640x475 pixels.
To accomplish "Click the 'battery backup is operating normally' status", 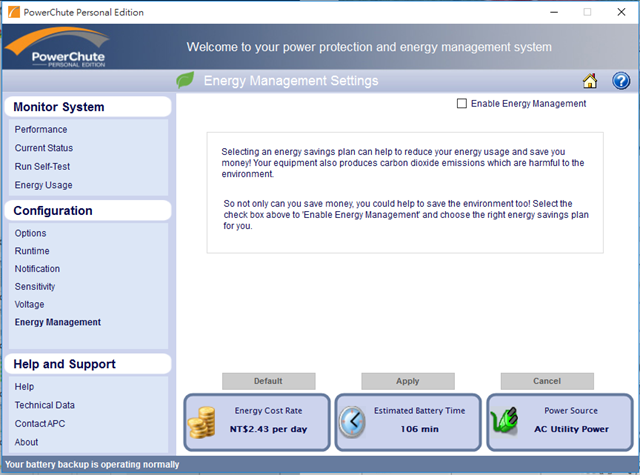I will (92, 464).
